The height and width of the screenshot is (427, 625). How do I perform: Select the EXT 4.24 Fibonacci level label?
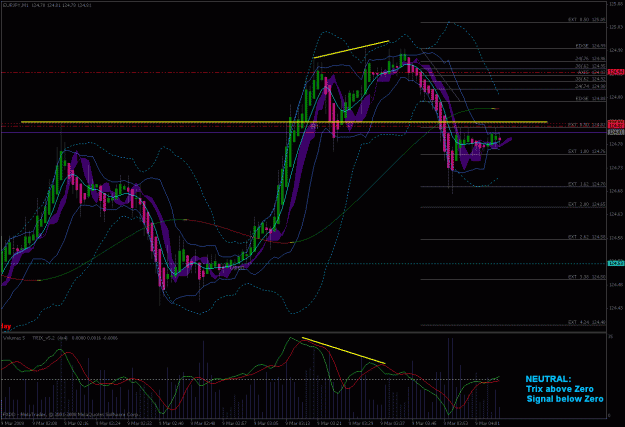[x=586, y=322]
